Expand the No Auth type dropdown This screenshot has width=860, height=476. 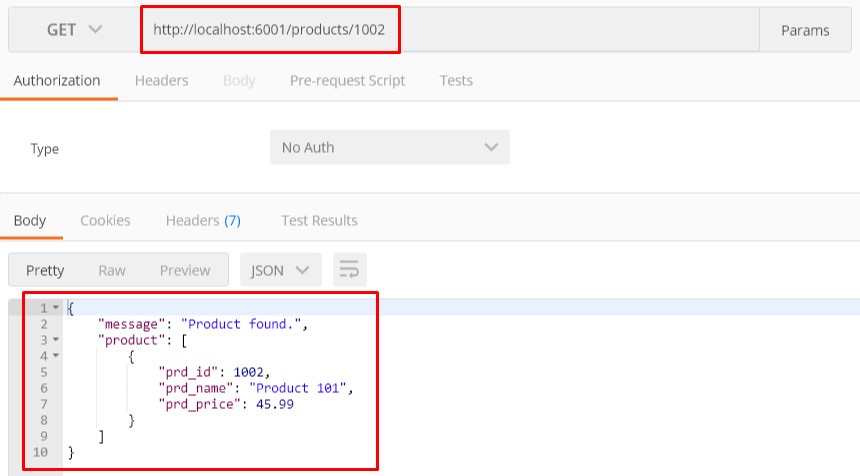[x=389, y=147]
